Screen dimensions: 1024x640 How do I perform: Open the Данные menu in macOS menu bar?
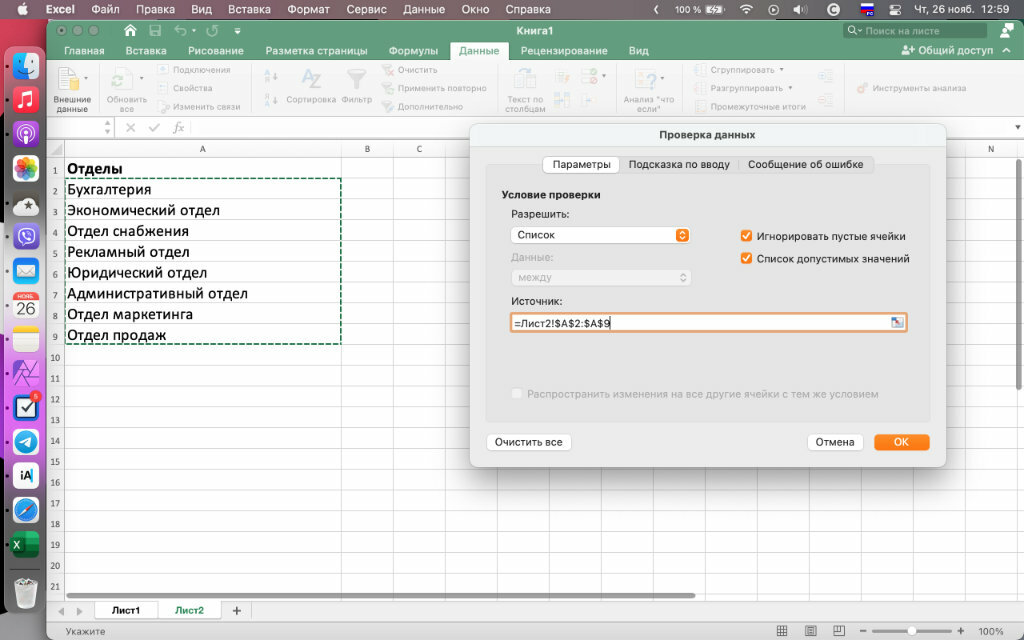[424, 10]
